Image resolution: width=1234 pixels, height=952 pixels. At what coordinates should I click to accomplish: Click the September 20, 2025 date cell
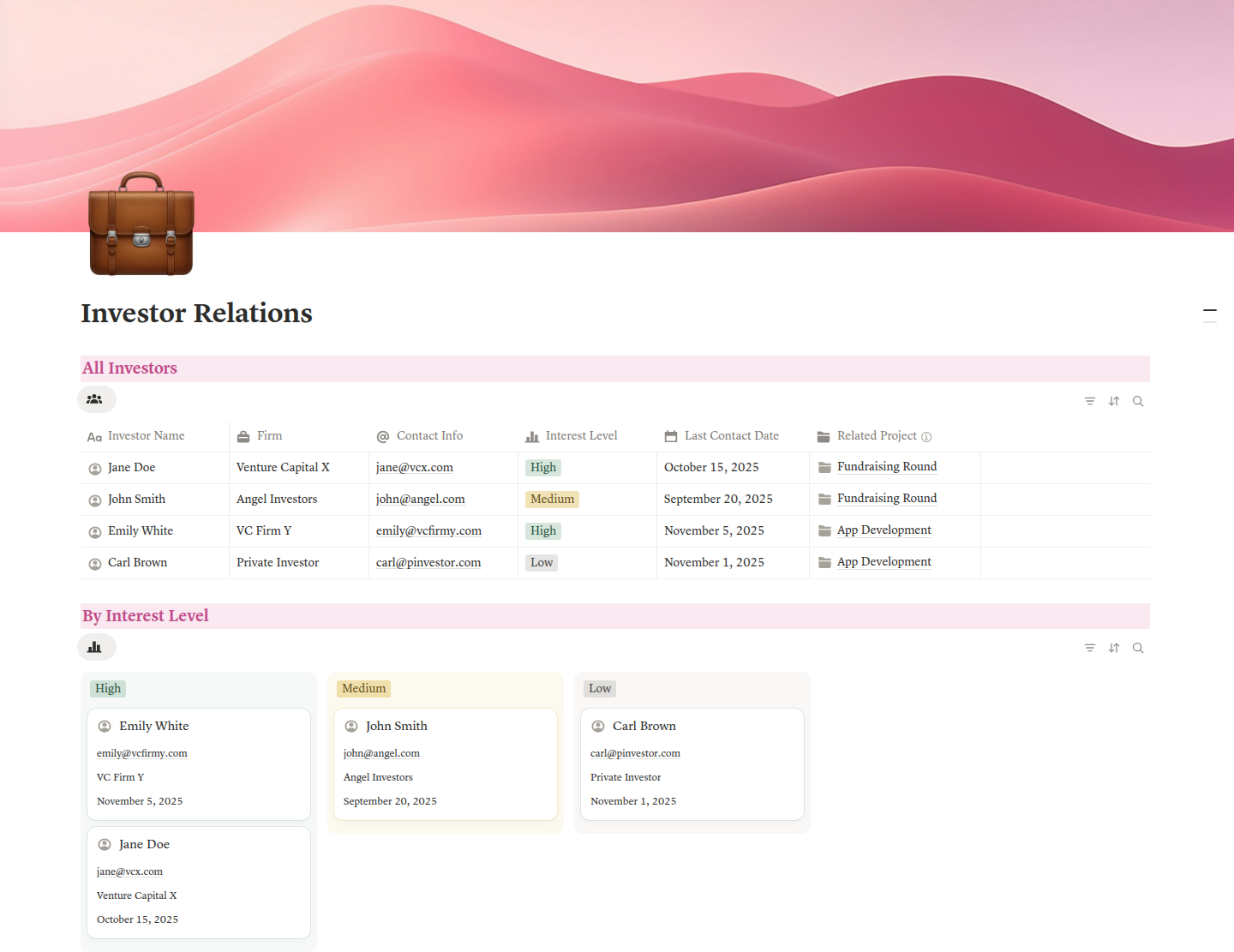734,500
